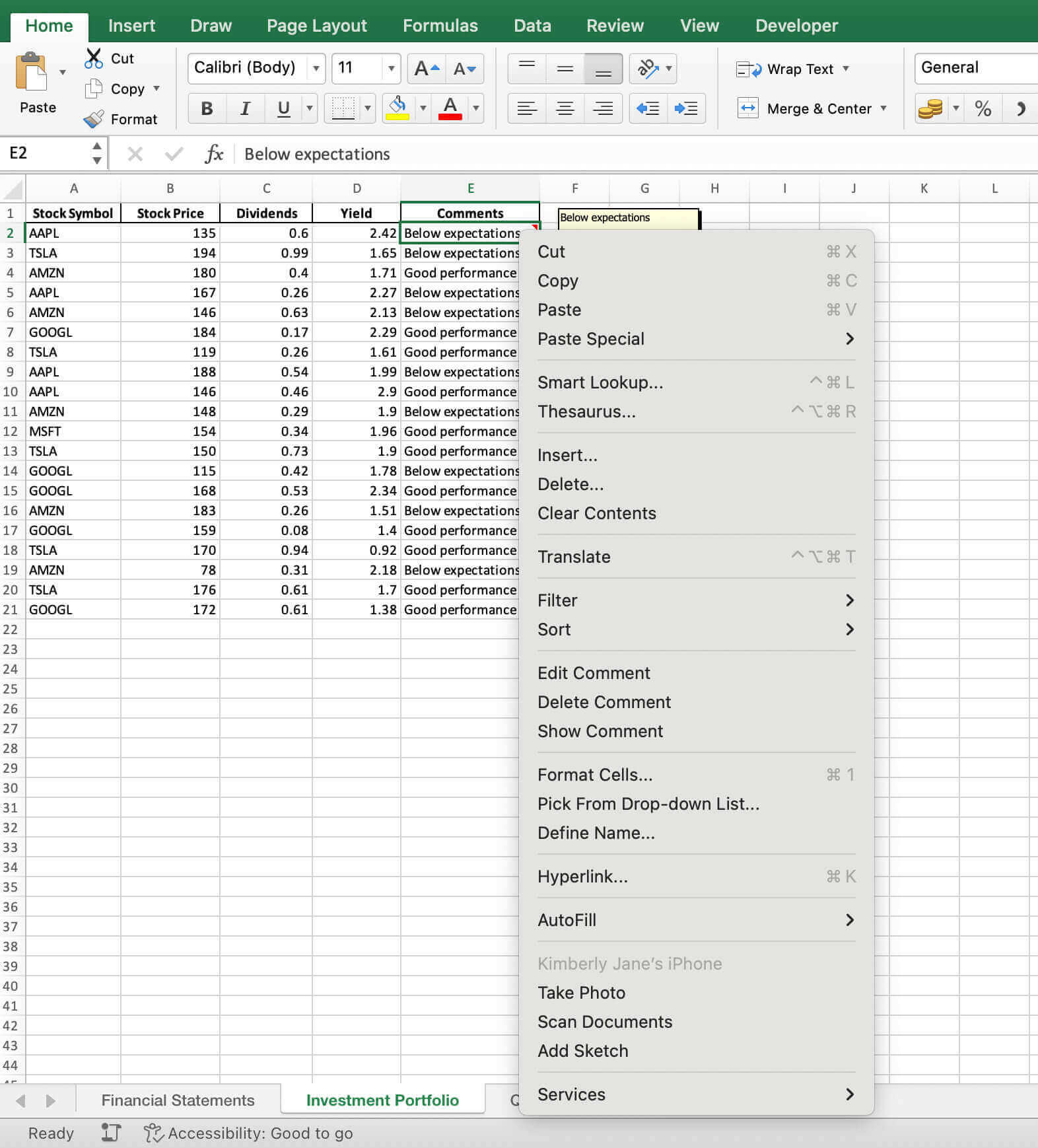Click the text Orientation icon
Image resolution: width=1038 pixels, height=1148 pixels.
click(x=648, y=68)
